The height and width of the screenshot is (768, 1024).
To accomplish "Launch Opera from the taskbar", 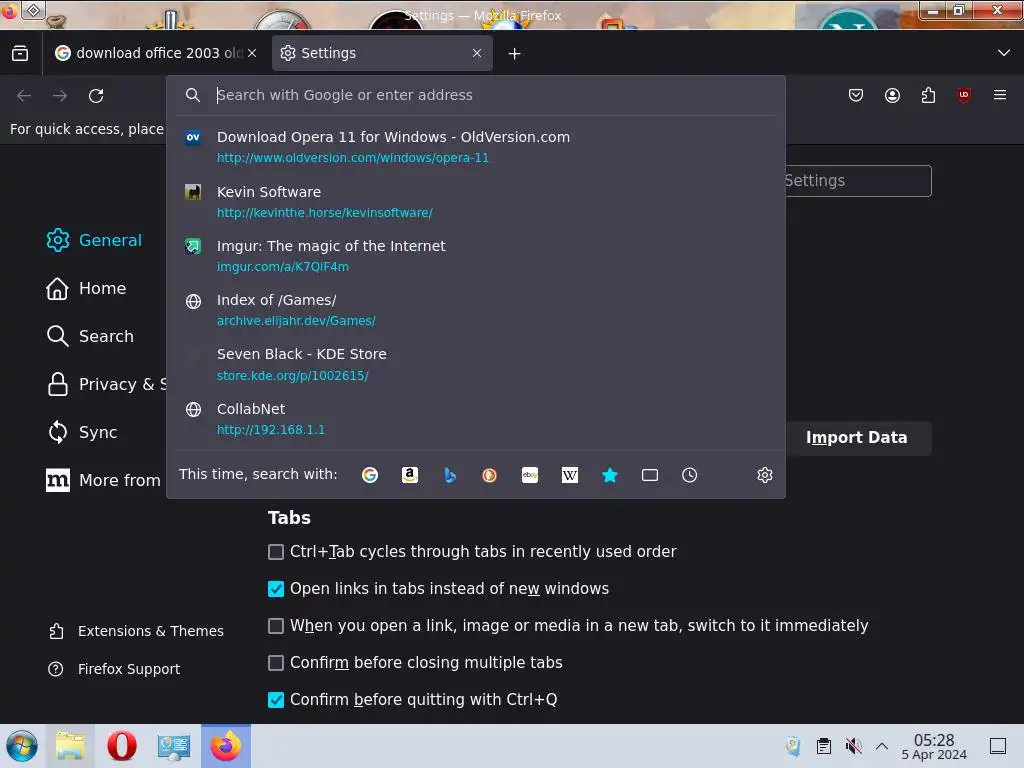I will (121, 746).
